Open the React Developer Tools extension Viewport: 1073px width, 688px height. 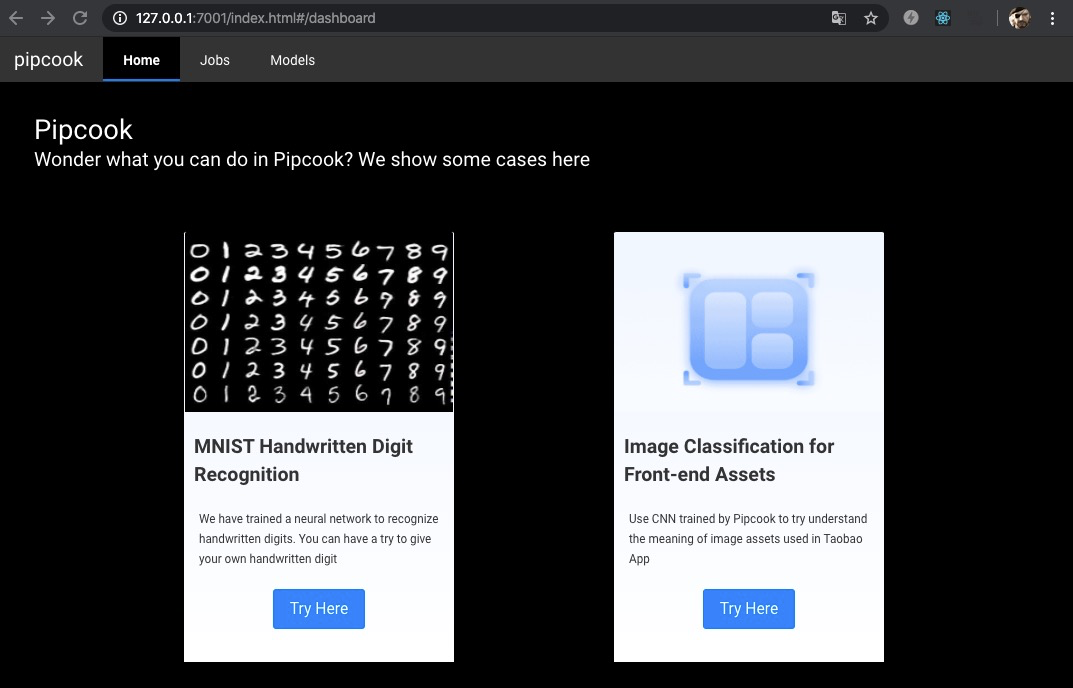942,18
